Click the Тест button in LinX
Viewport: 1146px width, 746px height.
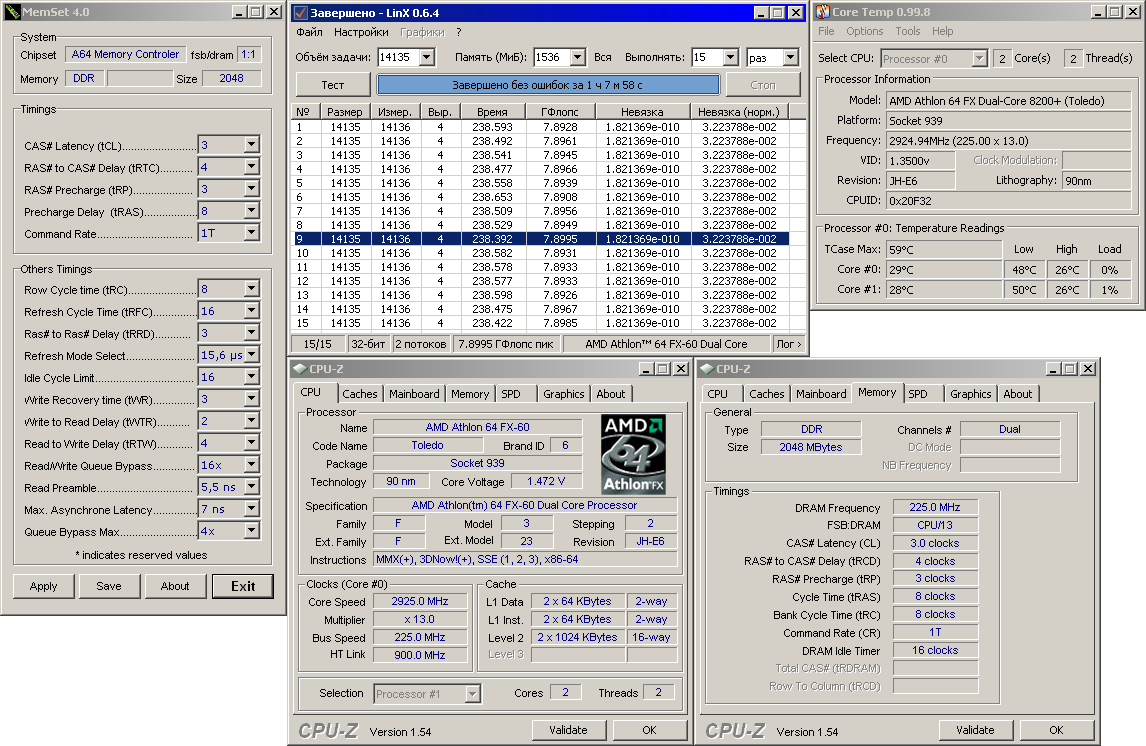pos(333,86)
